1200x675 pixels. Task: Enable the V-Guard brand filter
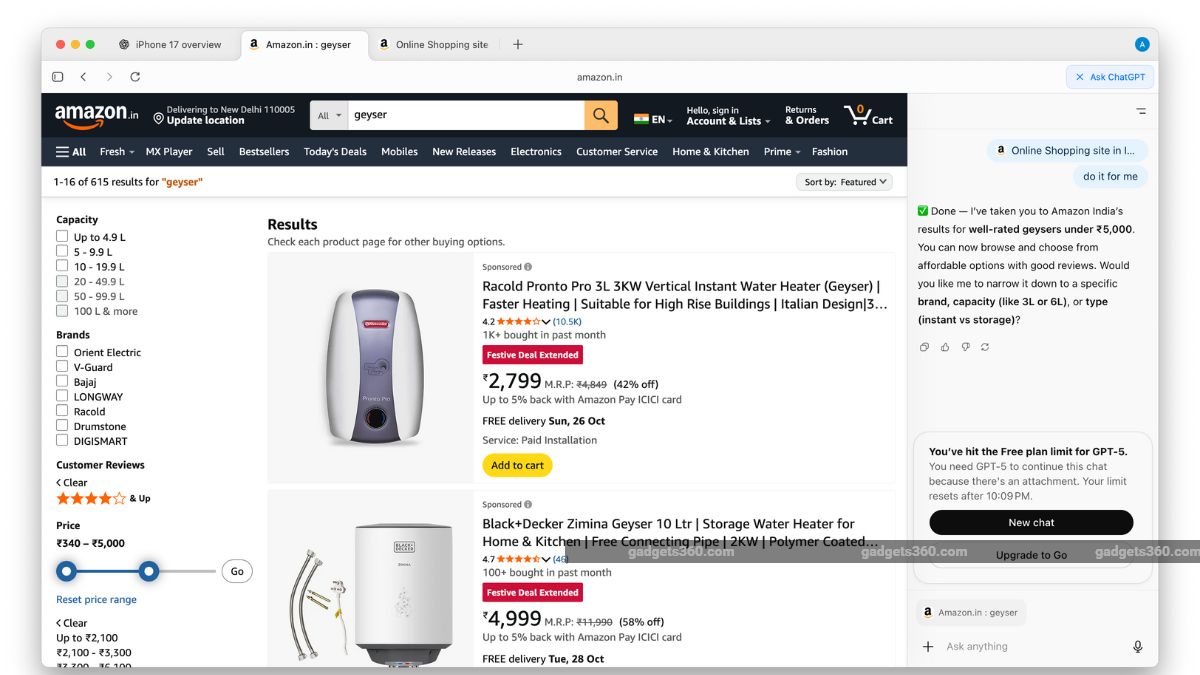[62, 367]
